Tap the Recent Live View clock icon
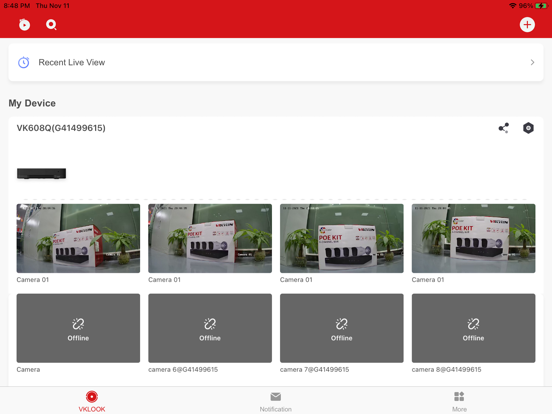Image resolution: width=552 pixels, height=414 pixels. (x=24, y=63)
